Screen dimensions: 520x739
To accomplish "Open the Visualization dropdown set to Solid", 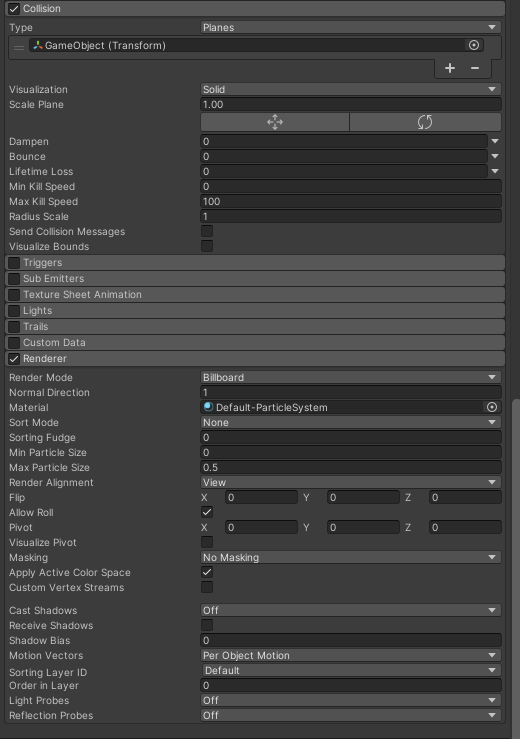I will point(351,89).
